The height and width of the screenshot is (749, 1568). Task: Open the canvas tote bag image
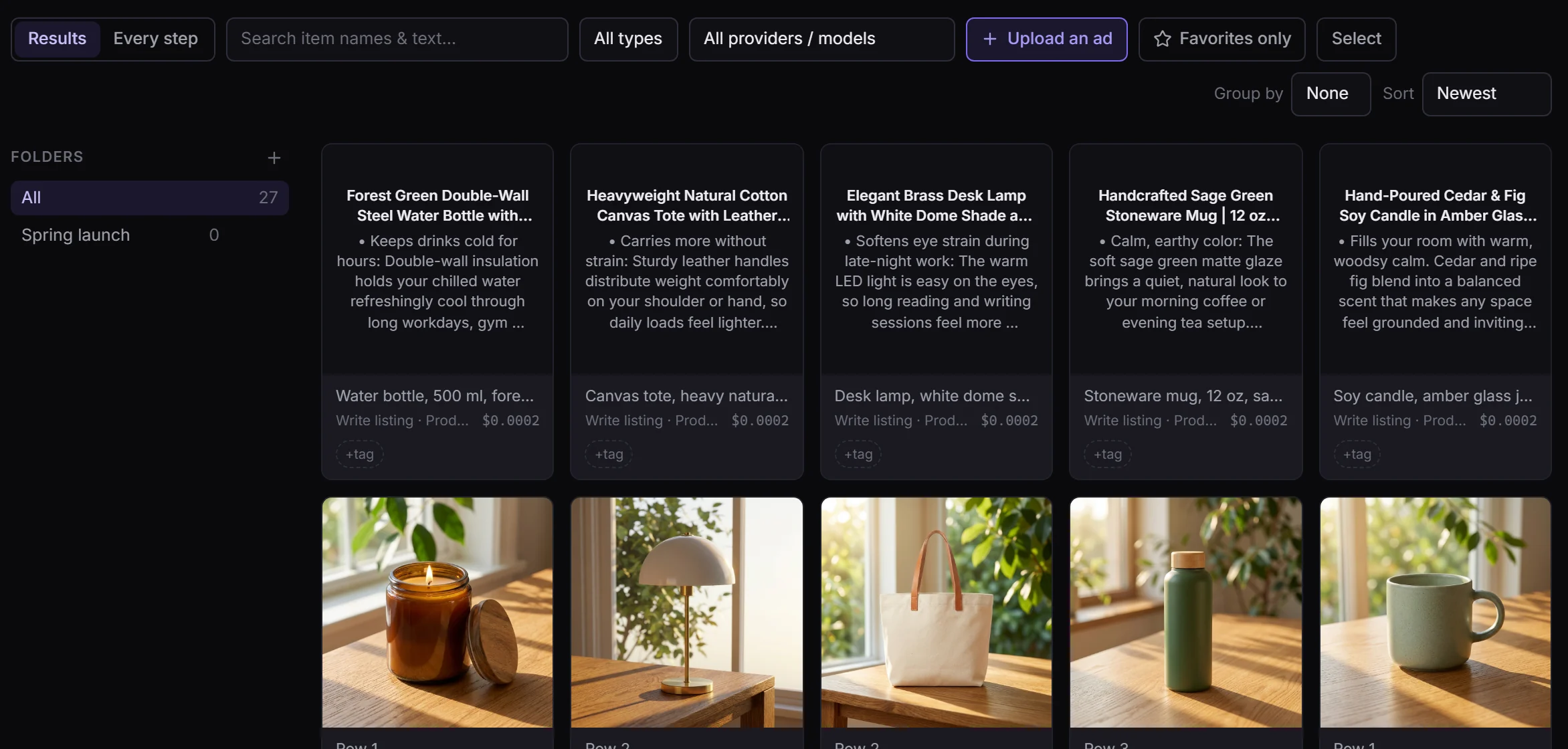pos(937,612)
